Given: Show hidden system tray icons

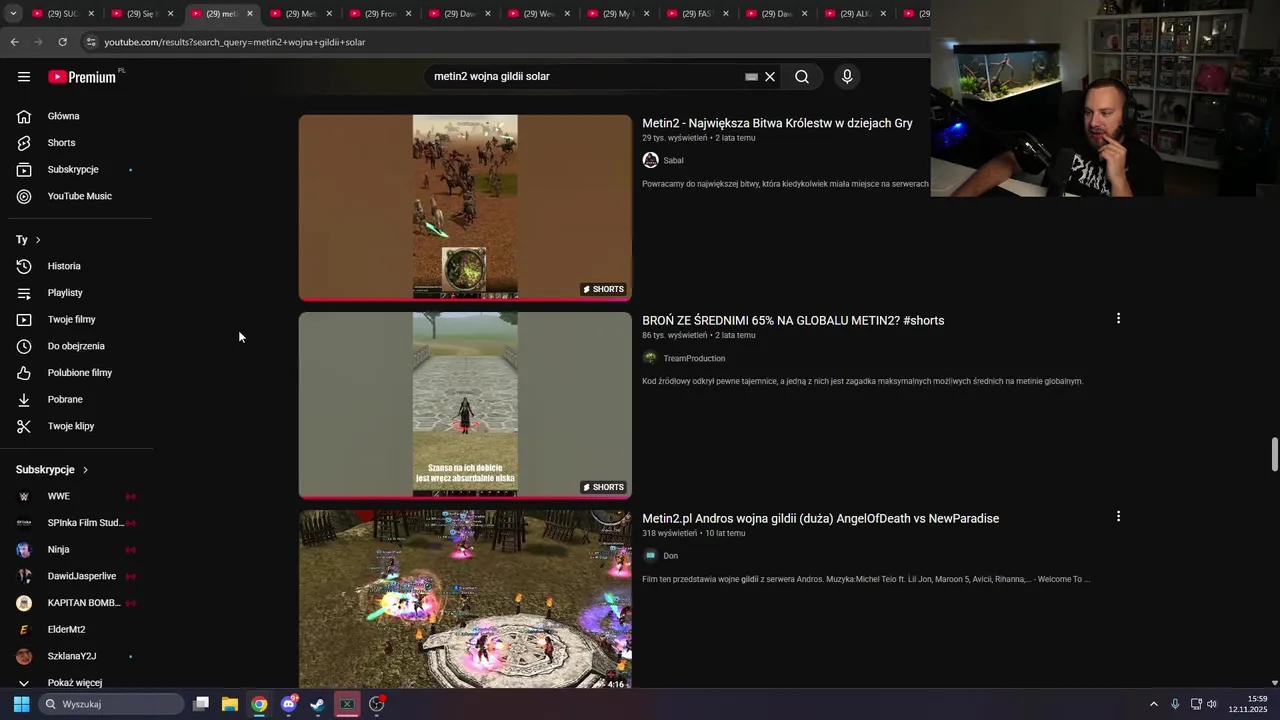Looking at the screenshot, I should [1154, 704].
